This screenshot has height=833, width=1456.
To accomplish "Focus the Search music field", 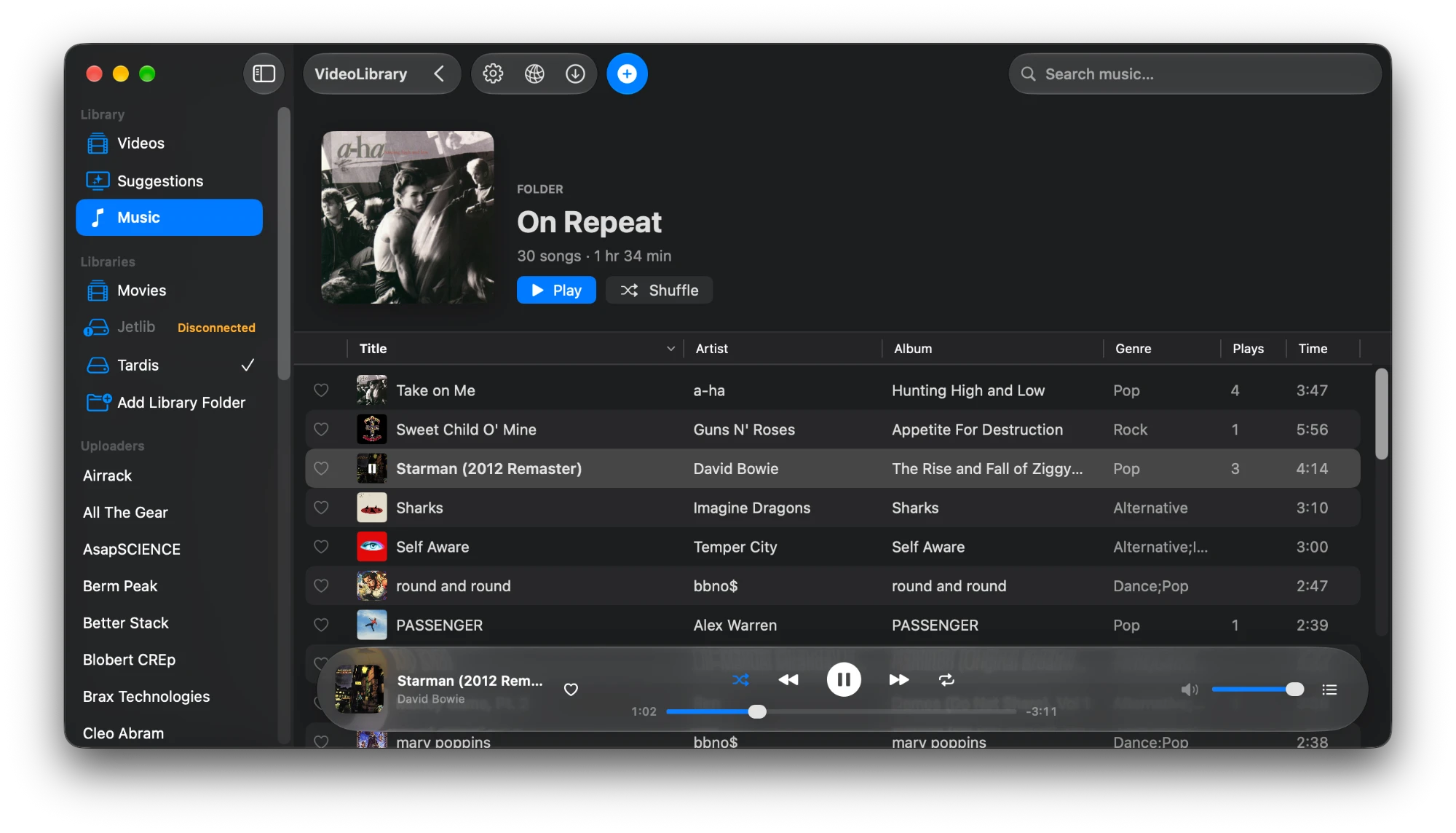I will 1195,74.
